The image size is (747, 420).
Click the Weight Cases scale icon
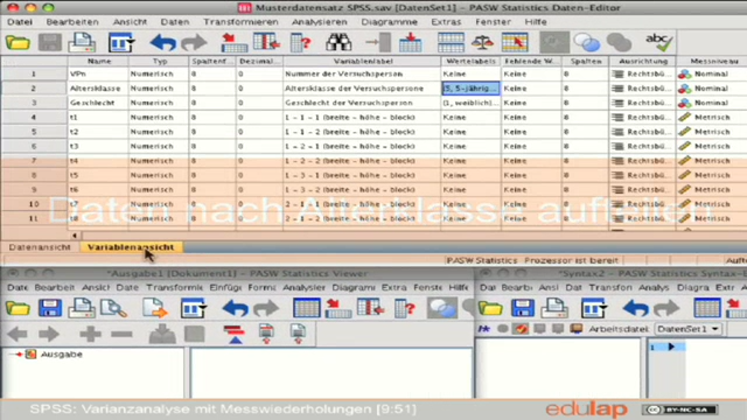[482, 43]
